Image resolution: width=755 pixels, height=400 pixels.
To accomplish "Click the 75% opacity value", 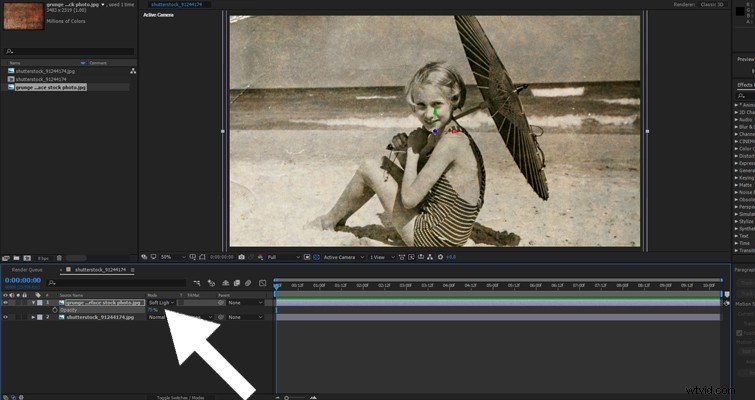I will pyautogui.click(x=152, y=310).
